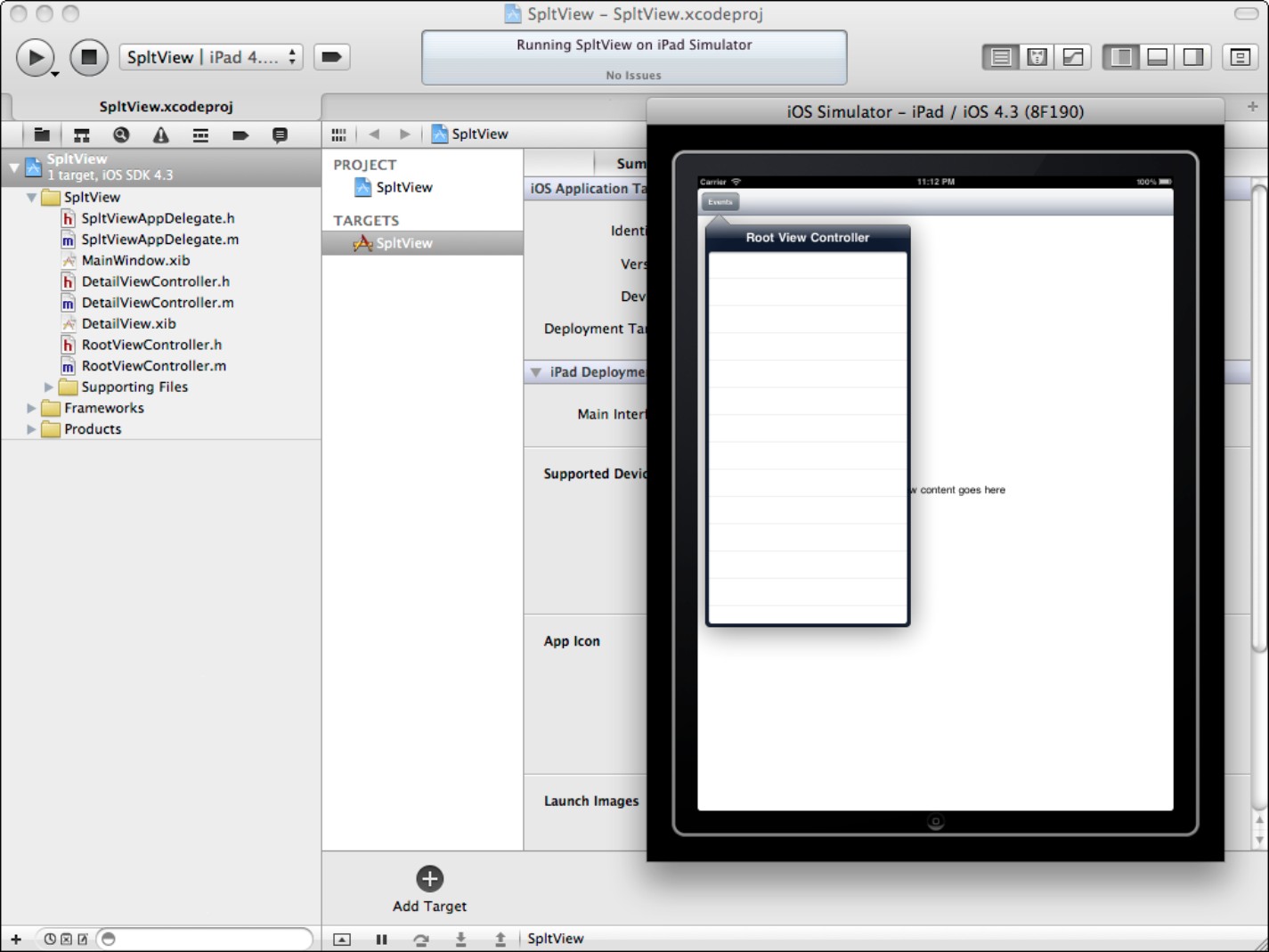
Task: Show the Project navigator folder icon
Action: [42, 135]
